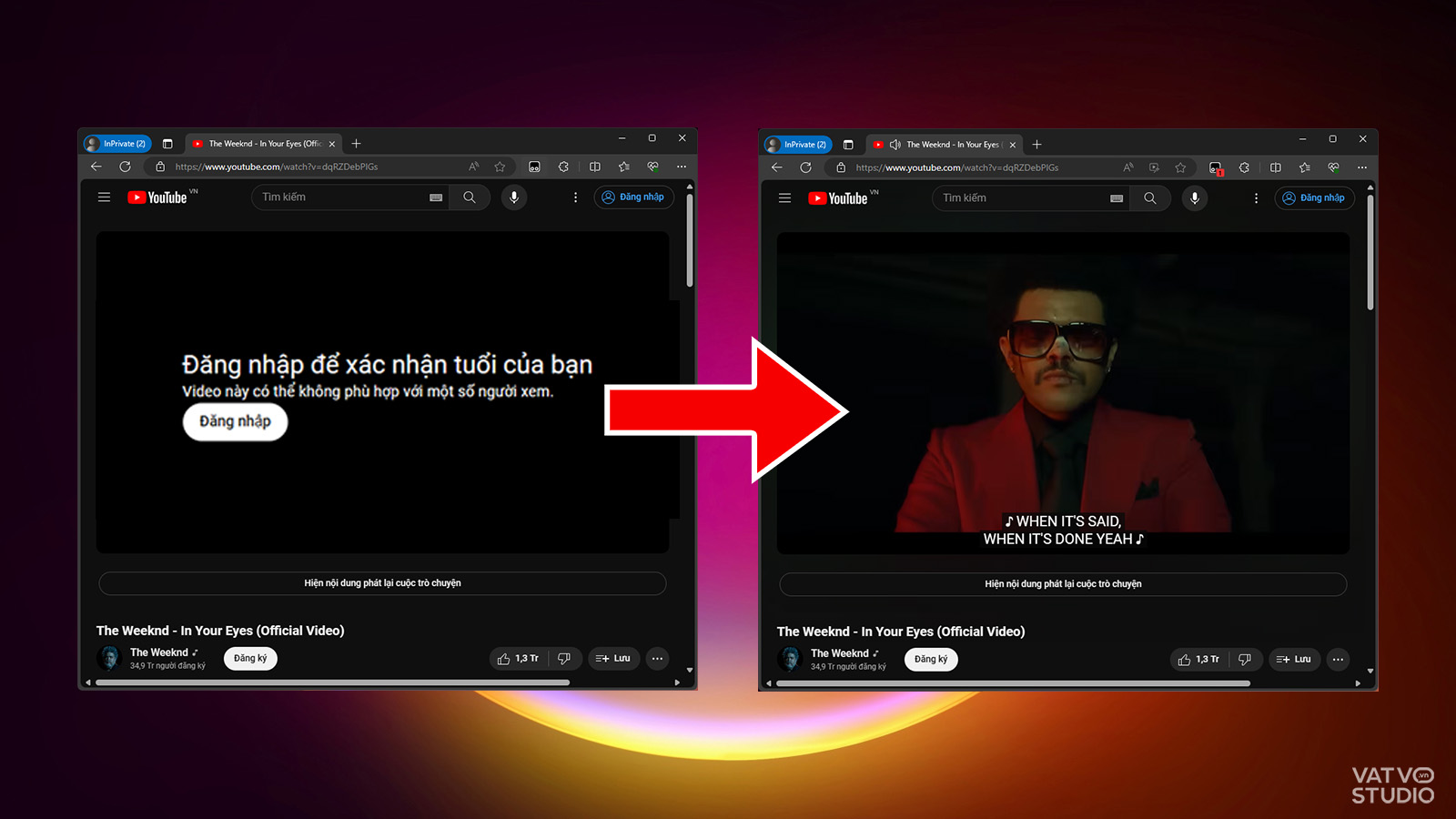Like the video (1,3 Tr) in left window
Viewport: 1456px width, 819px height.
519,658
